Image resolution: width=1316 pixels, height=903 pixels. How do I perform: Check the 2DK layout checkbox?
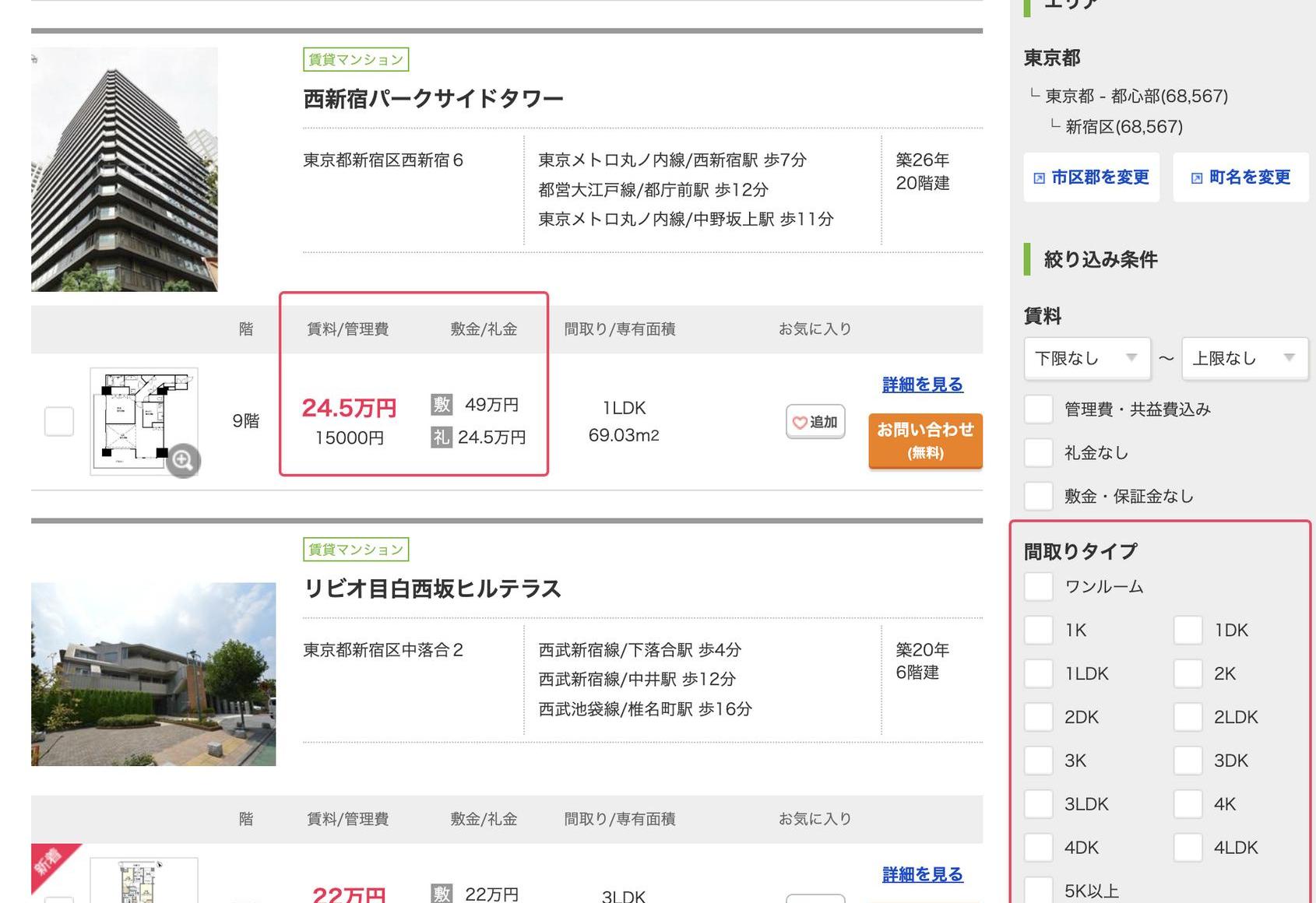1039,717
